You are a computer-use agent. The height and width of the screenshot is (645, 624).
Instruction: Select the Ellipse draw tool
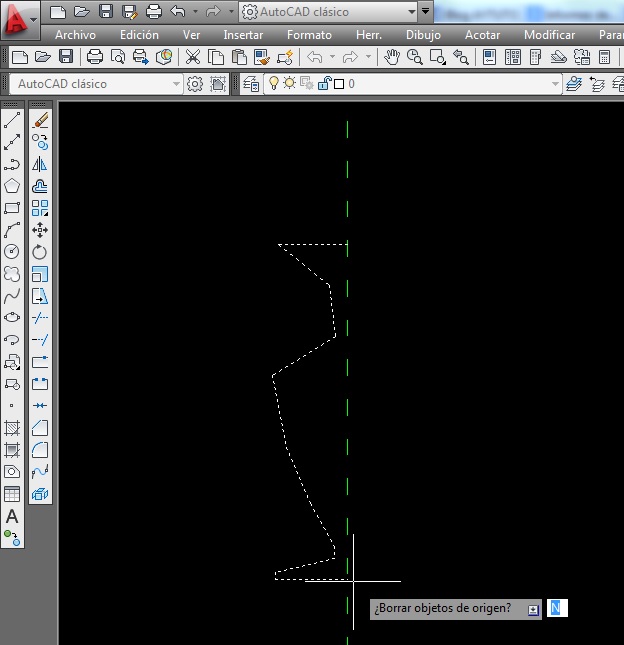12,318
